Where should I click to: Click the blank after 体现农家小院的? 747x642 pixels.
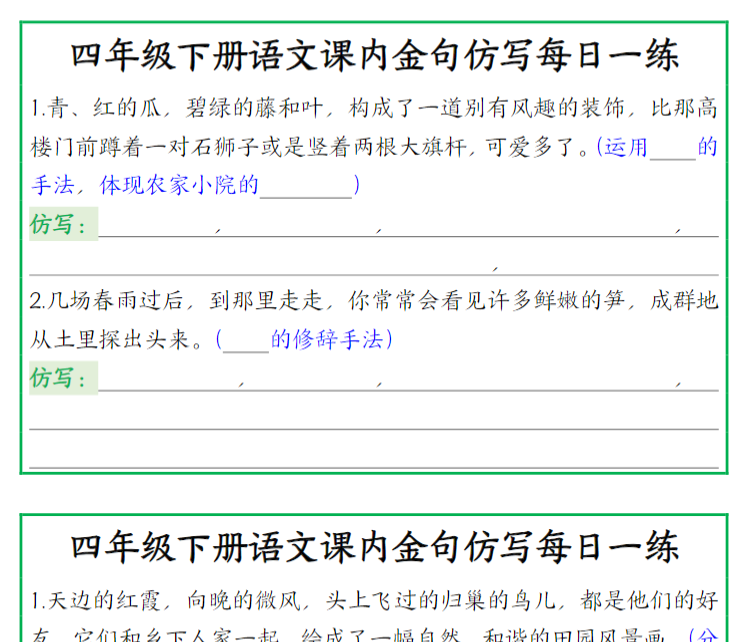pyautogui.click(x=306, y=189)
